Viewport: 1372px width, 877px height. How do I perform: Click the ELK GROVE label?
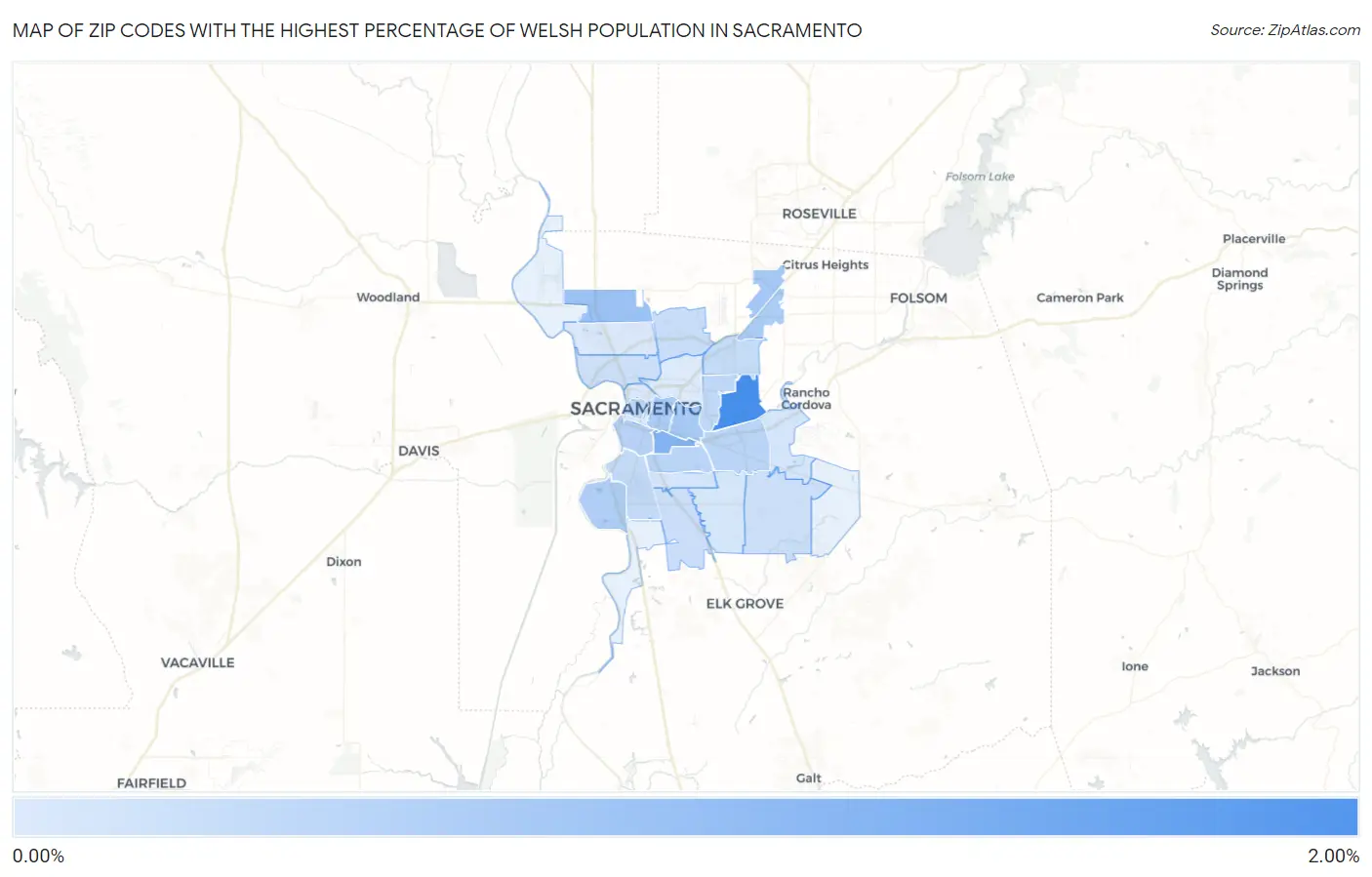[745, 604]
